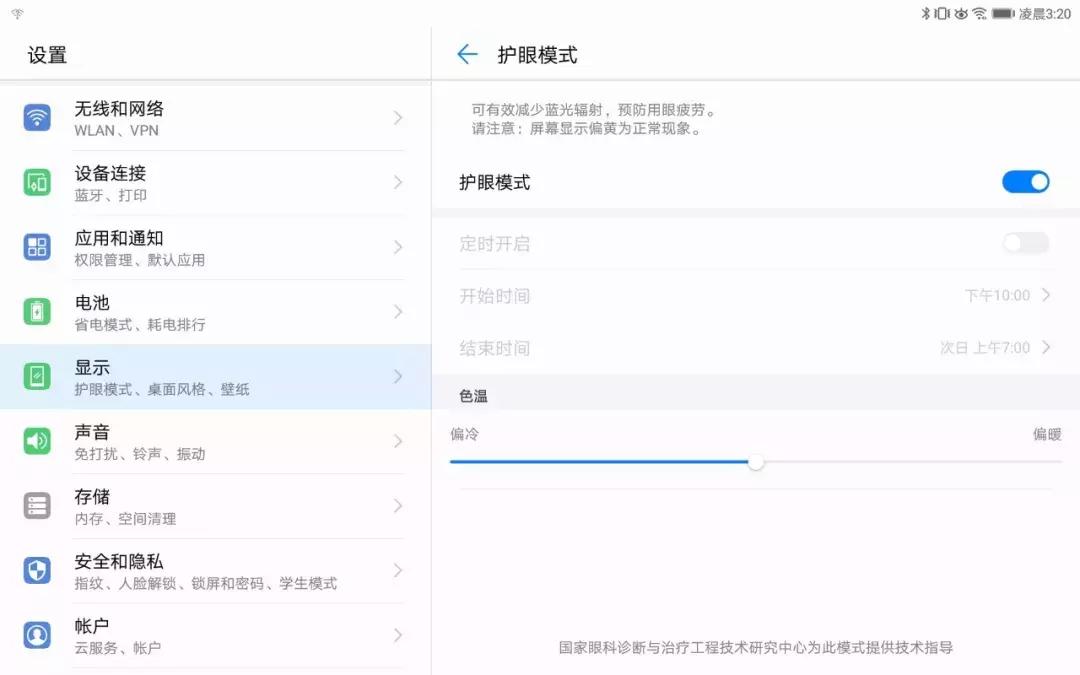
Task: Expand the 结束时间 end time chevron
Action: coord(1049,347)
